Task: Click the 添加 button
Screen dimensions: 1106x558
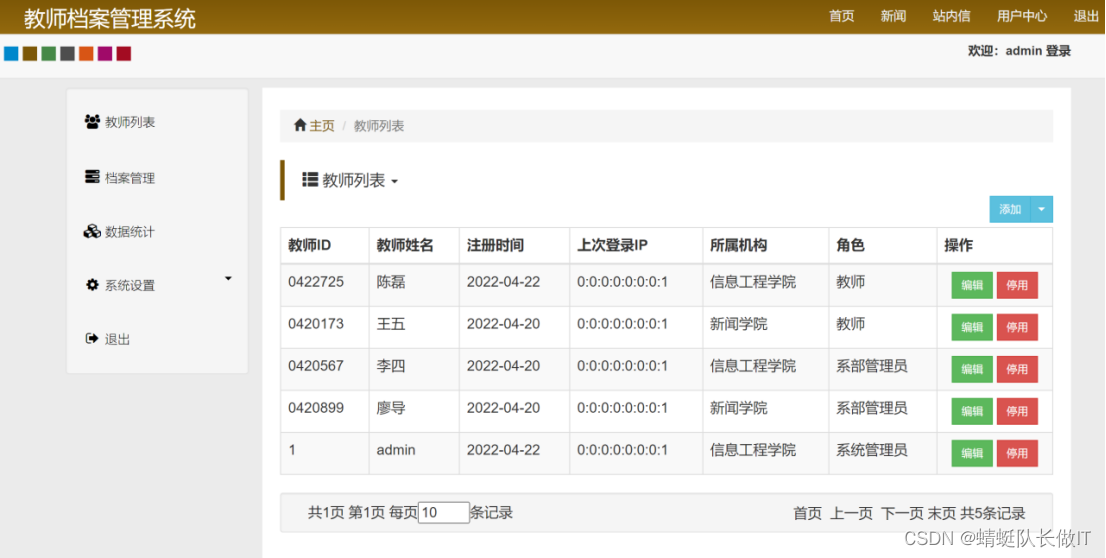Action: coord(1010,210)
